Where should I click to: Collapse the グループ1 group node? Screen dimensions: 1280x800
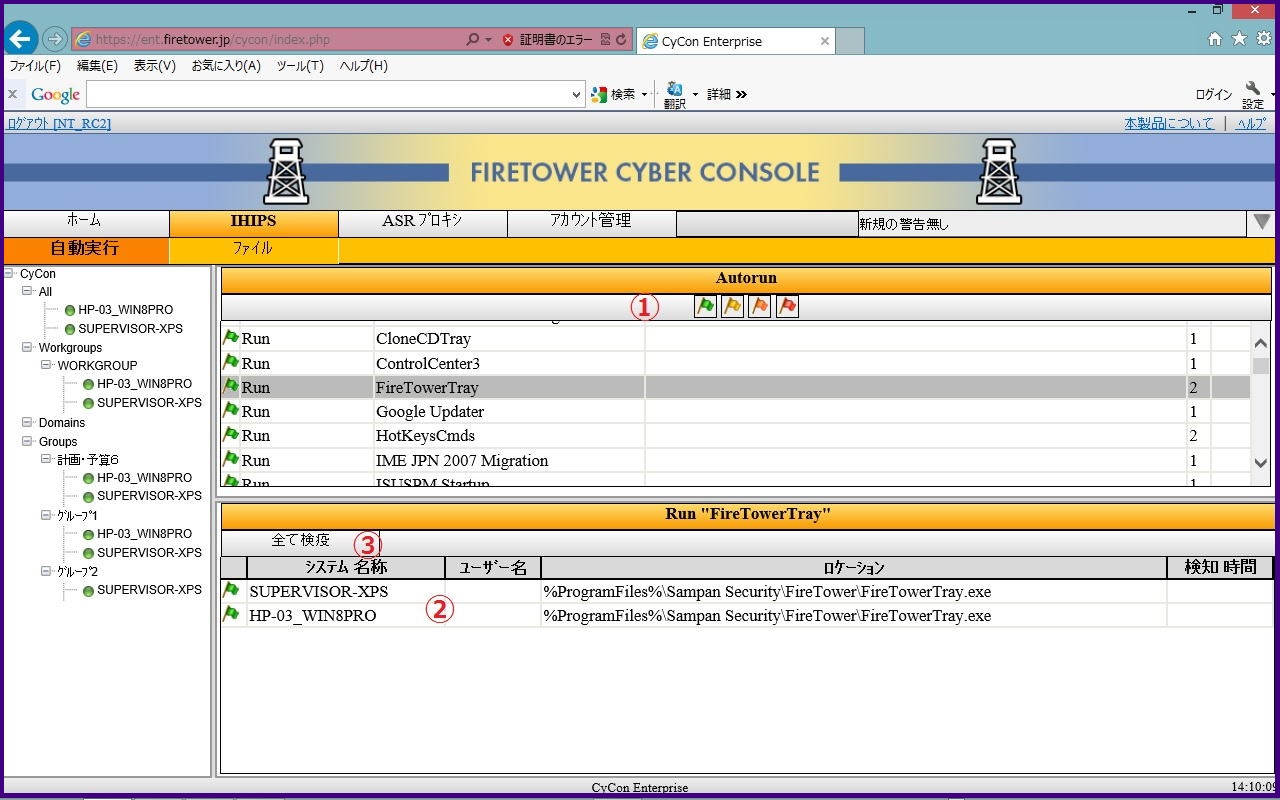click(x=46, y=516)
